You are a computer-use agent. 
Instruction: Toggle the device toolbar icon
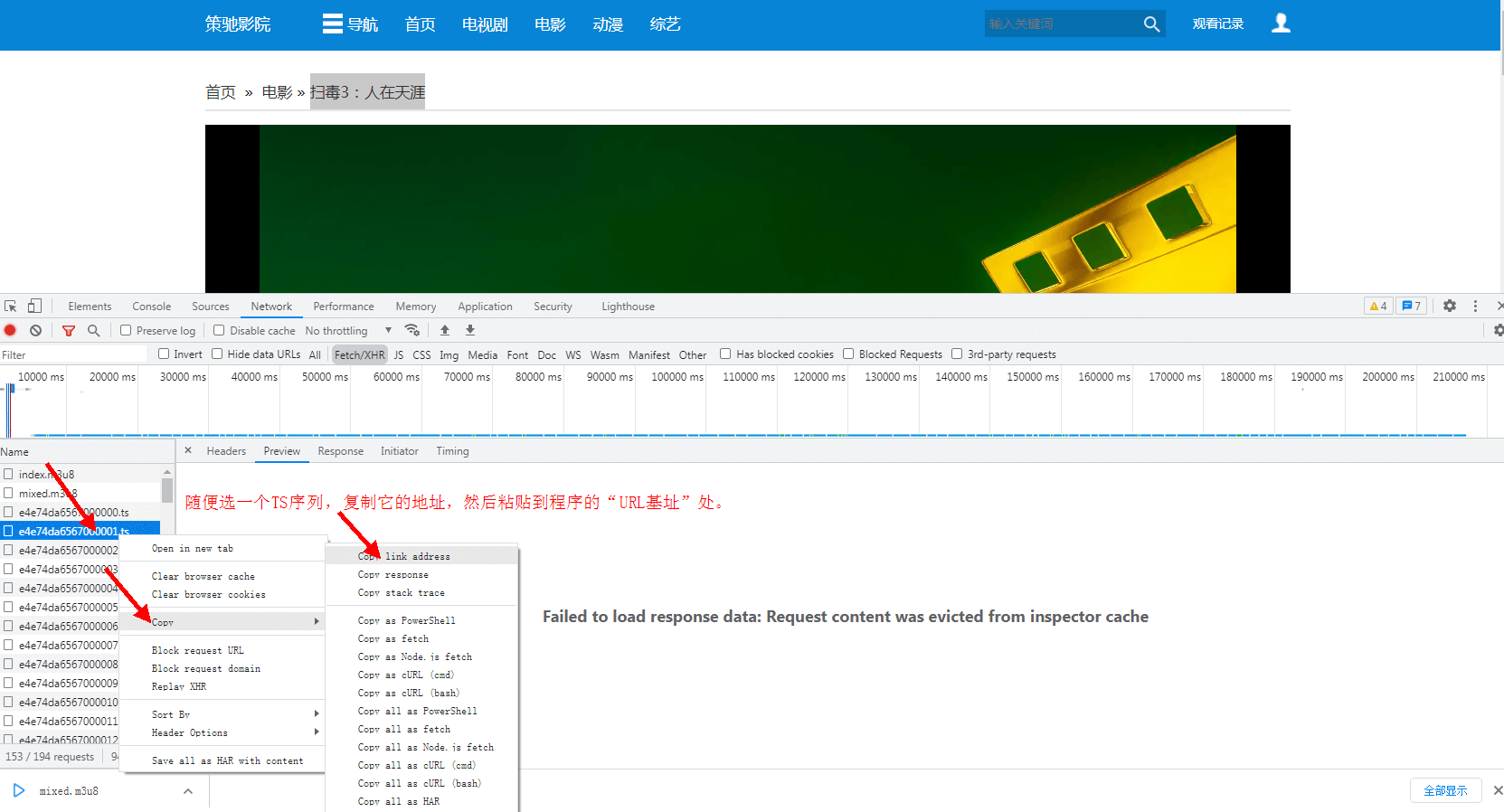34,307
